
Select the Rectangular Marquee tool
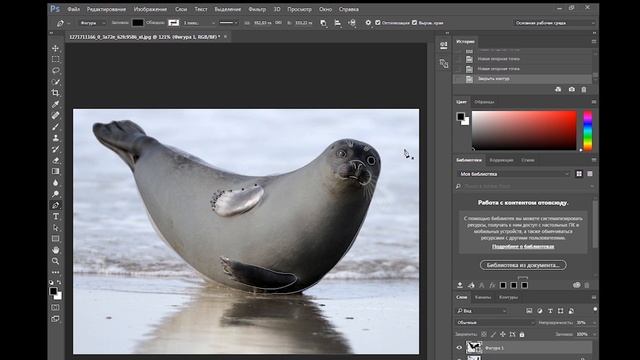point(56,59)
